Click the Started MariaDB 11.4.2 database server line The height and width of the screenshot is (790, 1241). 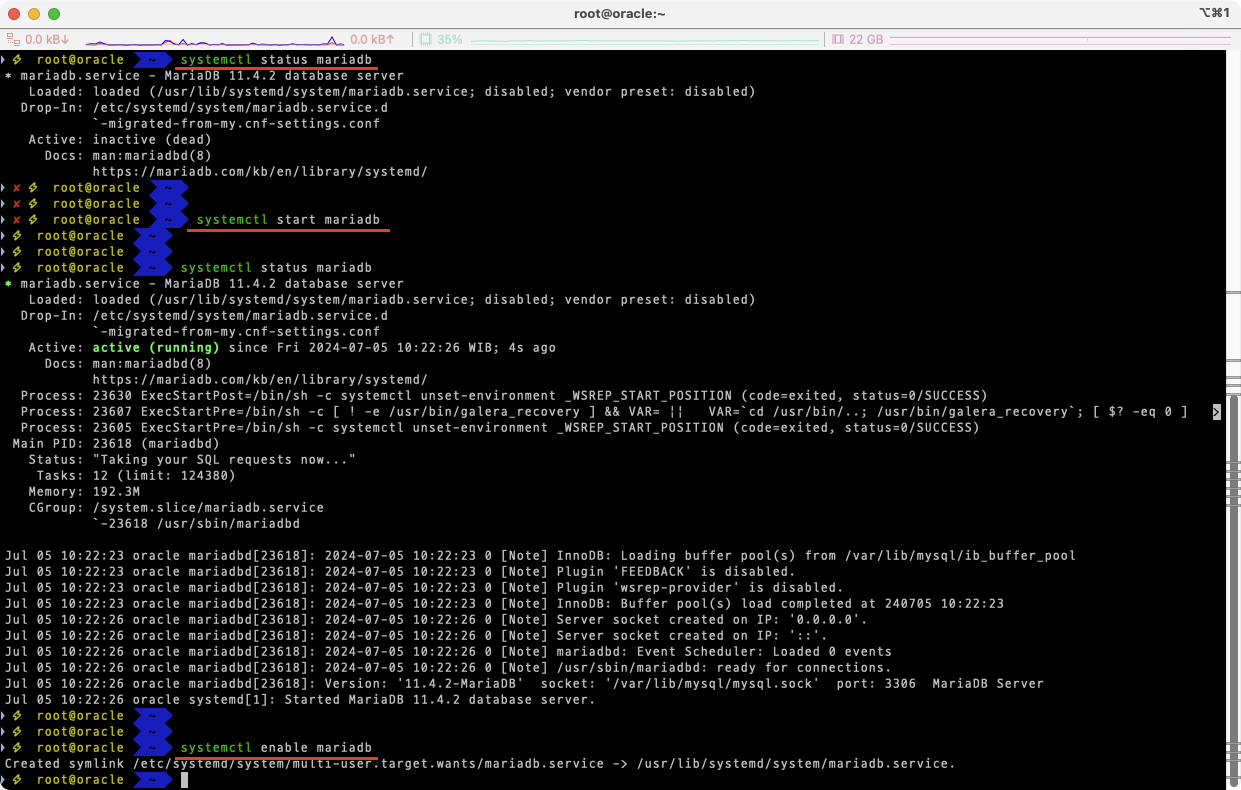300,700
